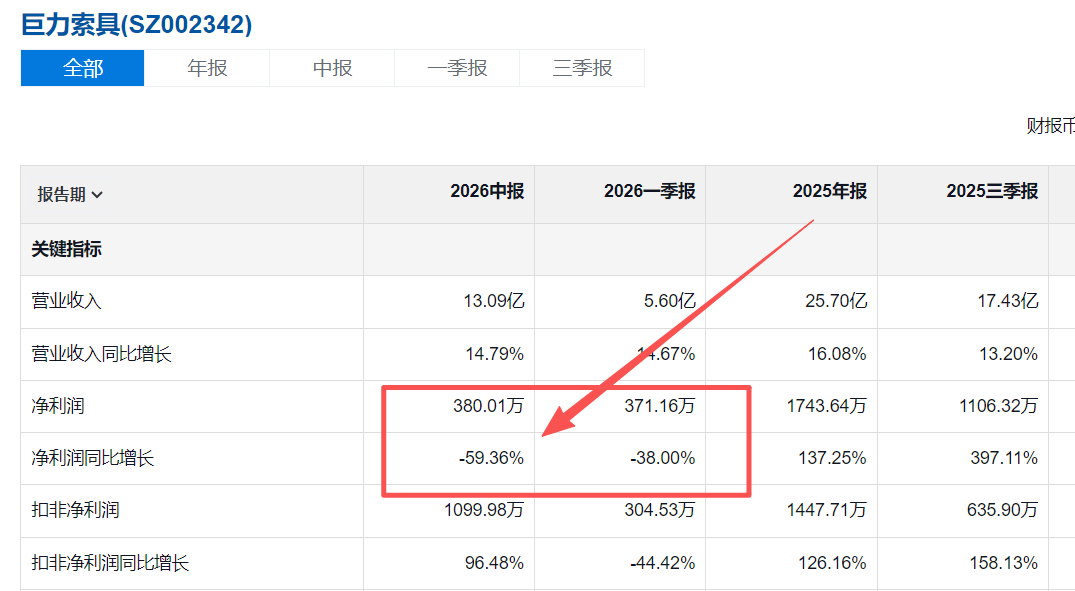Click the 巨力索具(SZ002342) title
Screen dimensions: 1075x591
coord(136,25)
